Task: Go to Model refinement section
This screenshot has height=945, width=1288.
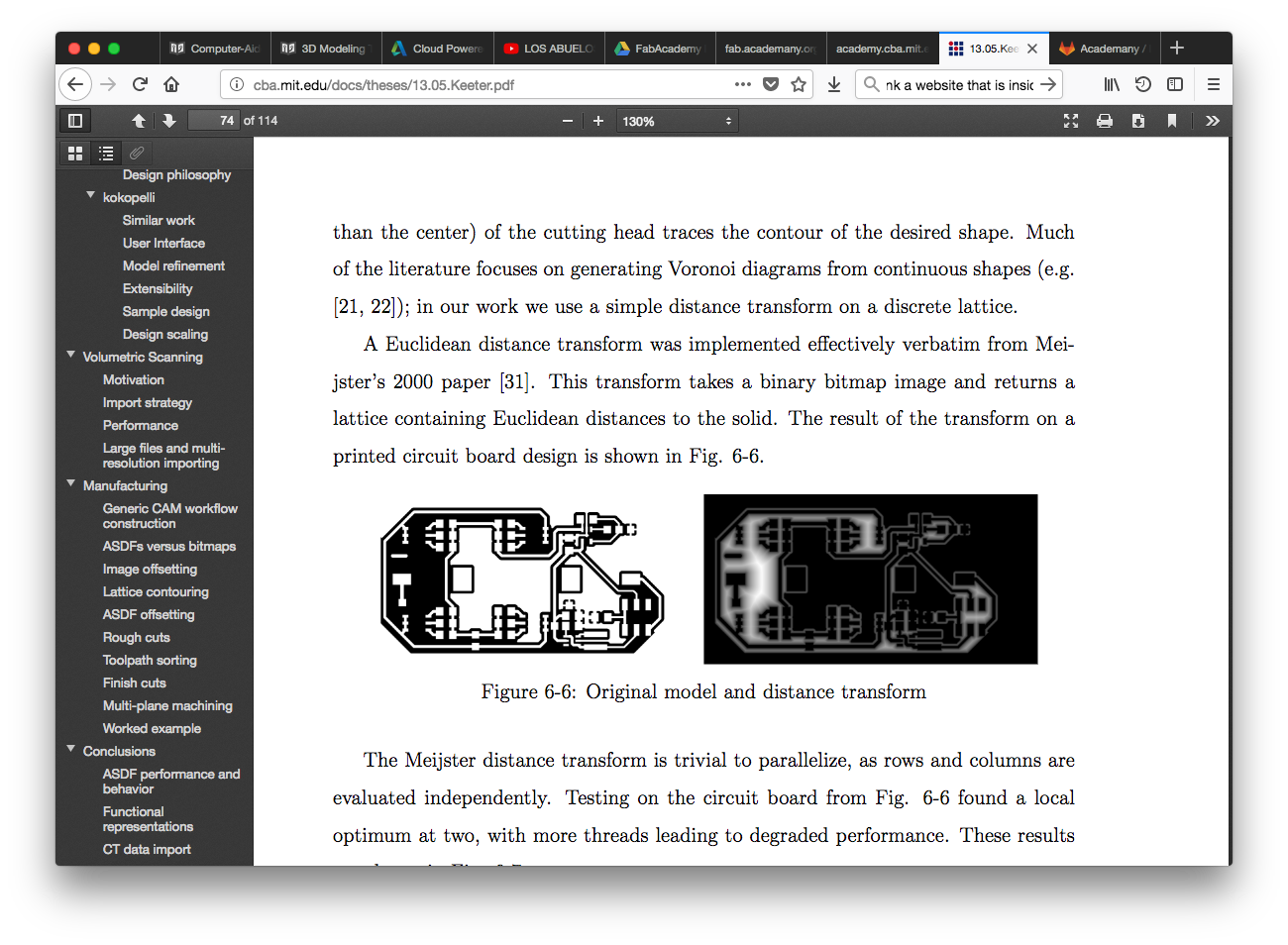Action: [x=173, y=265]
